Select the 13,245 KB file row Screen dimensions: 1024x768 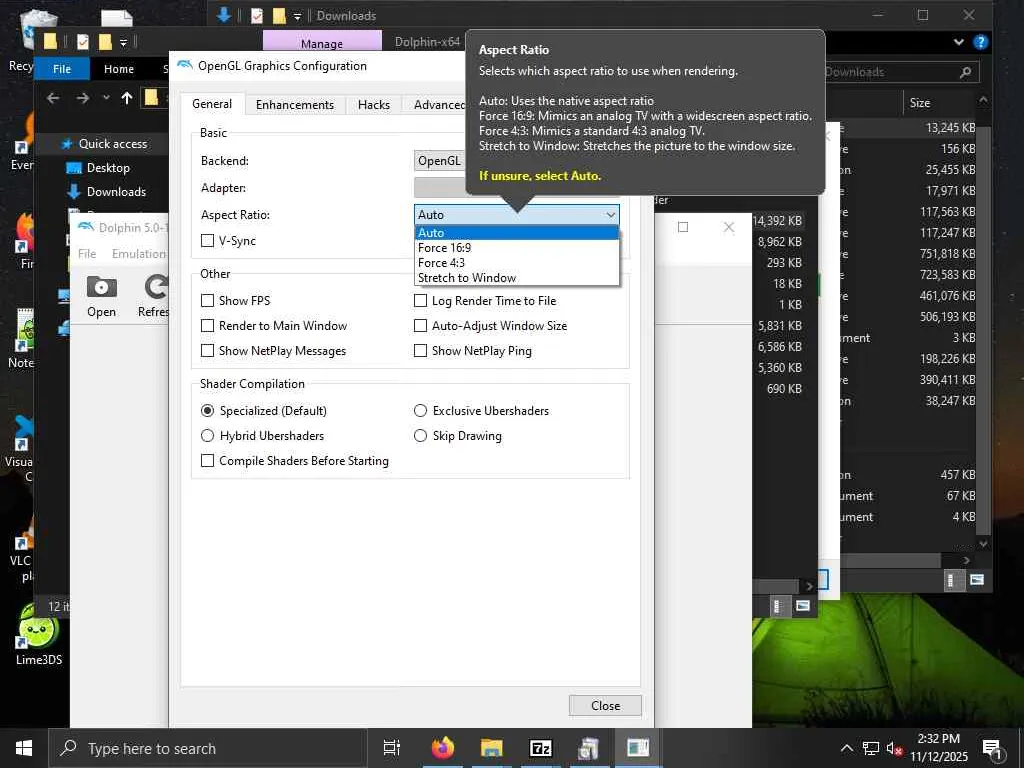click(908, 128)
